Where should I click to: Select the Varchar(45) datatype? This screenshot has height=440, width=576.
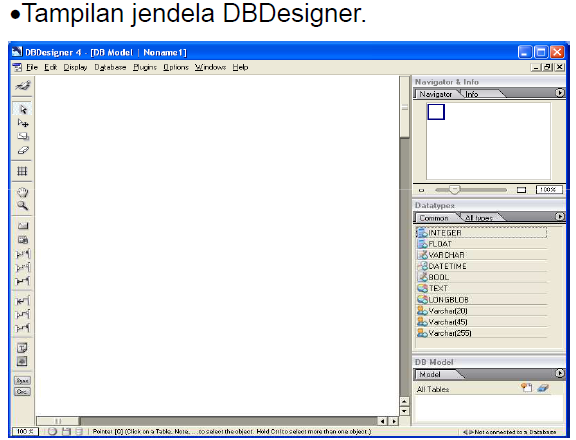(482, 322)
